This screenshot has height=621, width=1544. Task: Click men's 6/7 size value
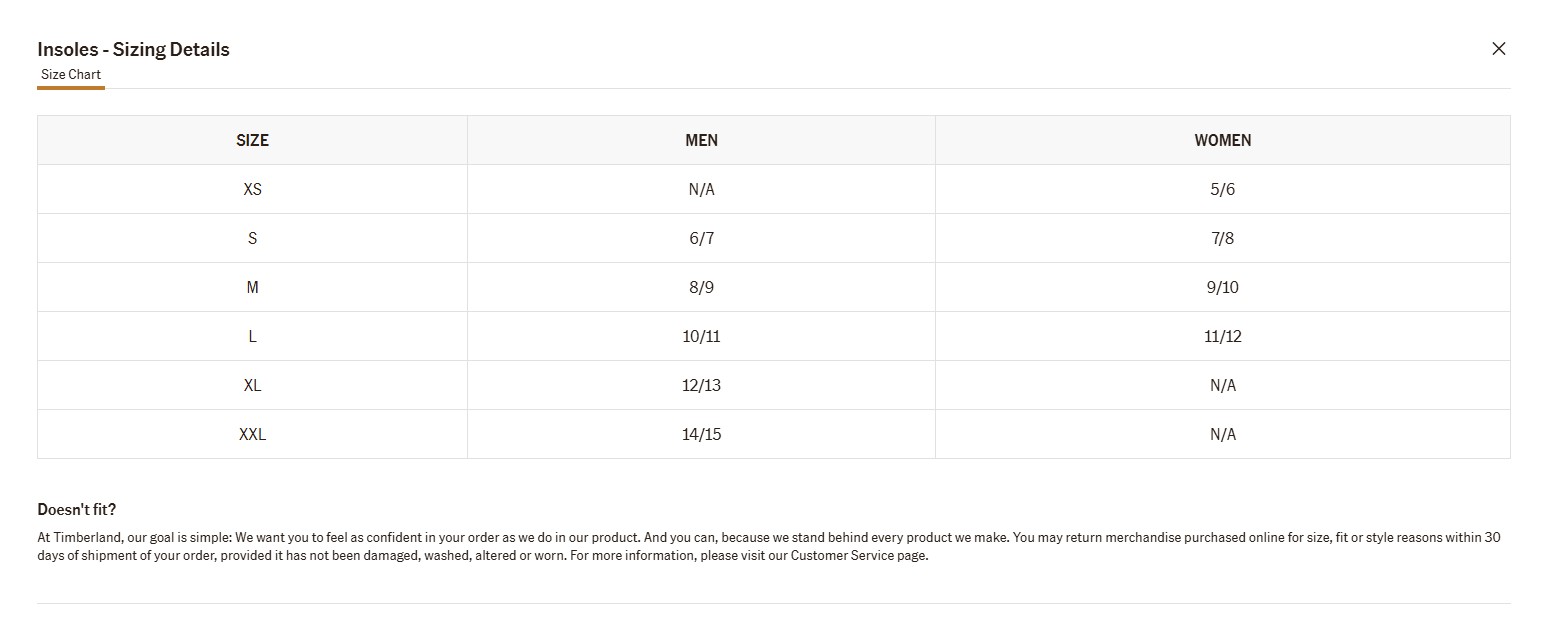coord(701,238)
